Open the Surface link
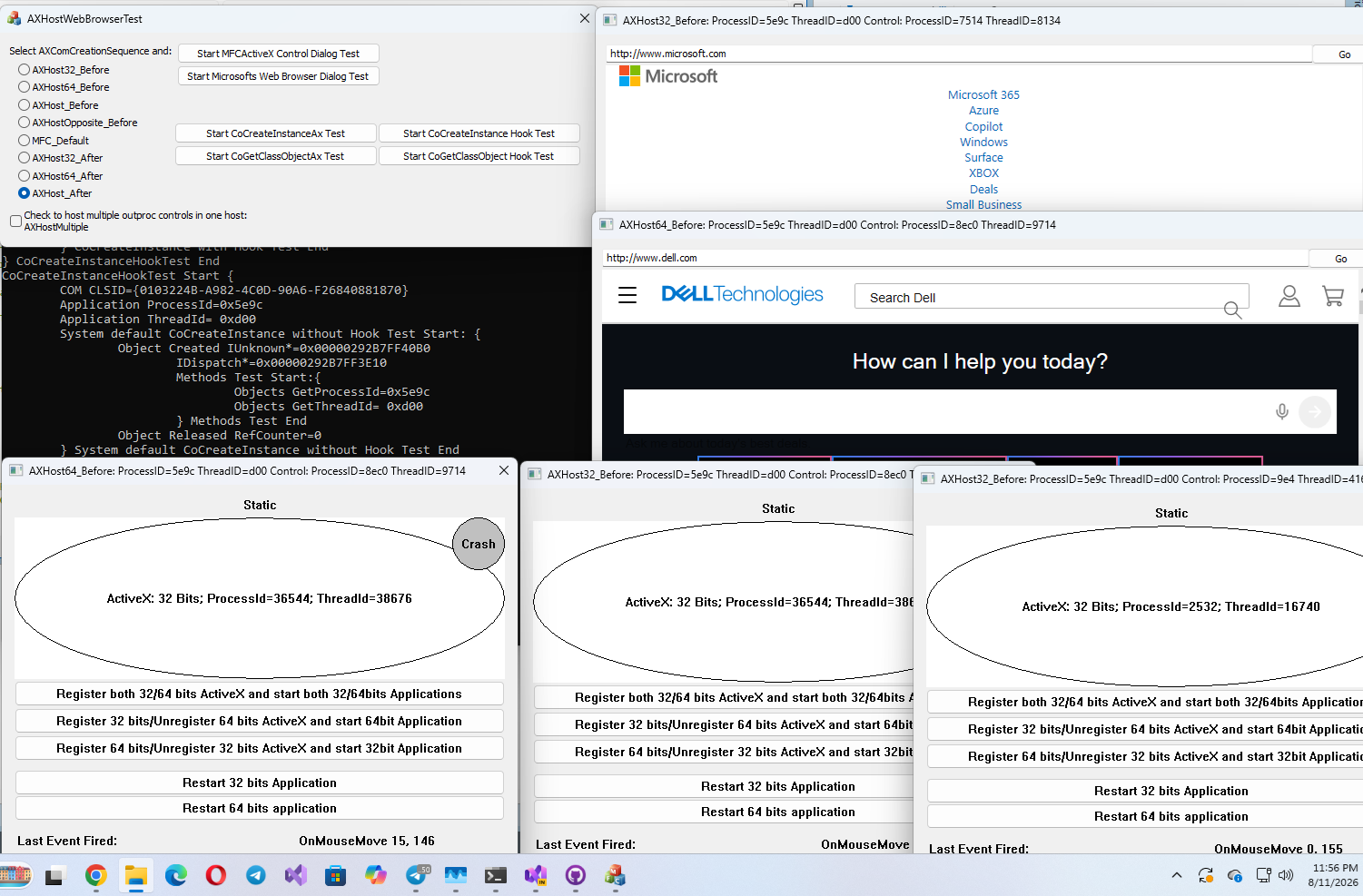Screen dimensions: 1363x896 click(x=983, y=158)
